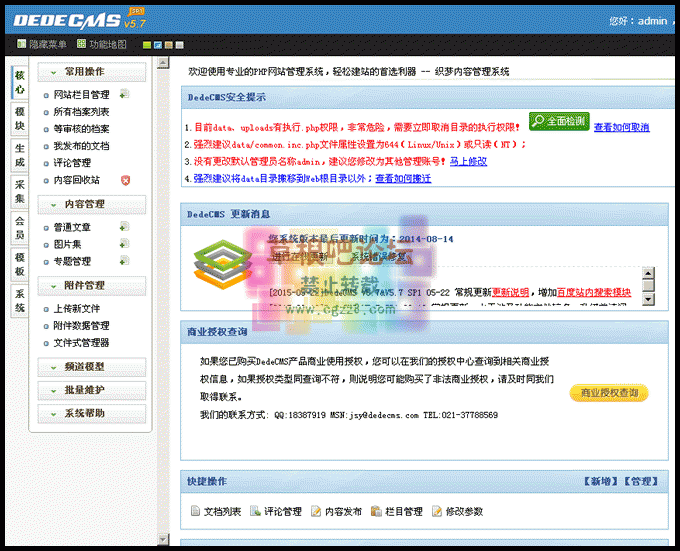
Task: Open 修改参数 quick action icon
Action: click(x=437, y=511)
